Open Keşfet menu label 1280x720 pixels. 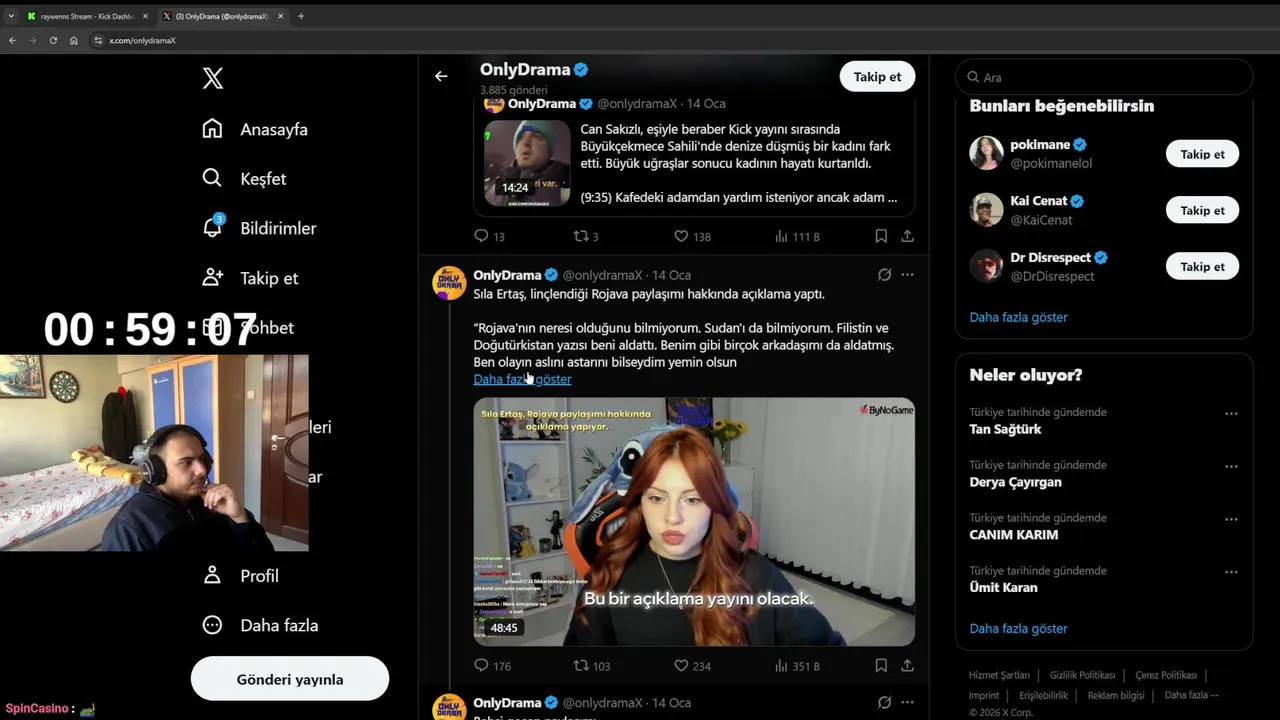click(263, 179)
